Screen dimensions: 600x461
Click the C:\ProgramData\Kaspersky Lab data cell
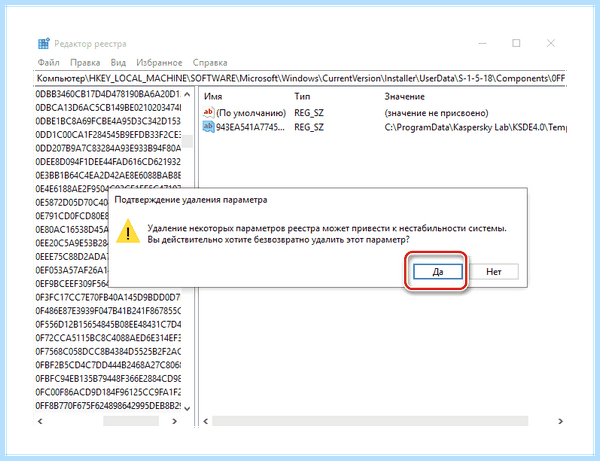475,127
